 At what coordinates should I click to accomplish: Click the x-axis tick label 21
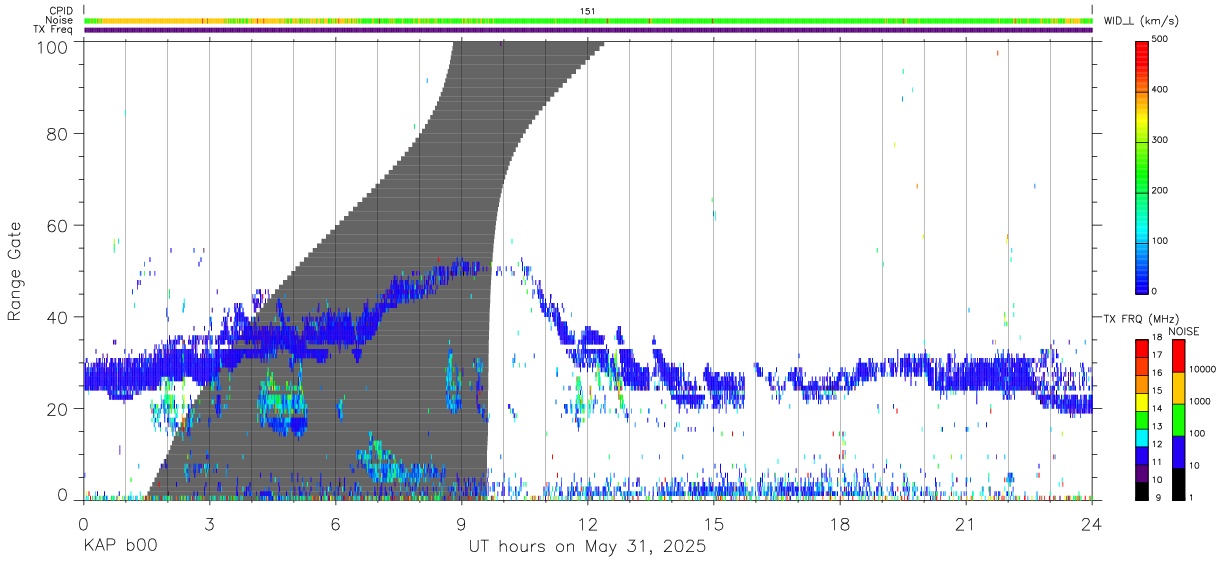[x=966, y=523]
